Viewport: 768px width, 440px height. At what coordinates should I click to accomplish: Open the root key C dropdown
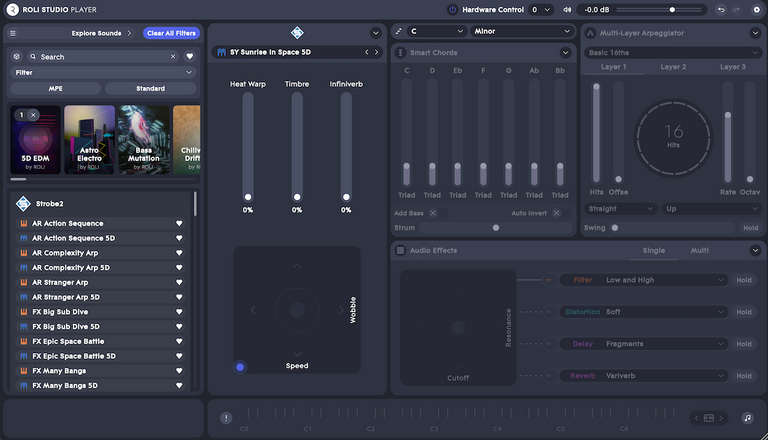pyautogui.click(x=436, y=31)
